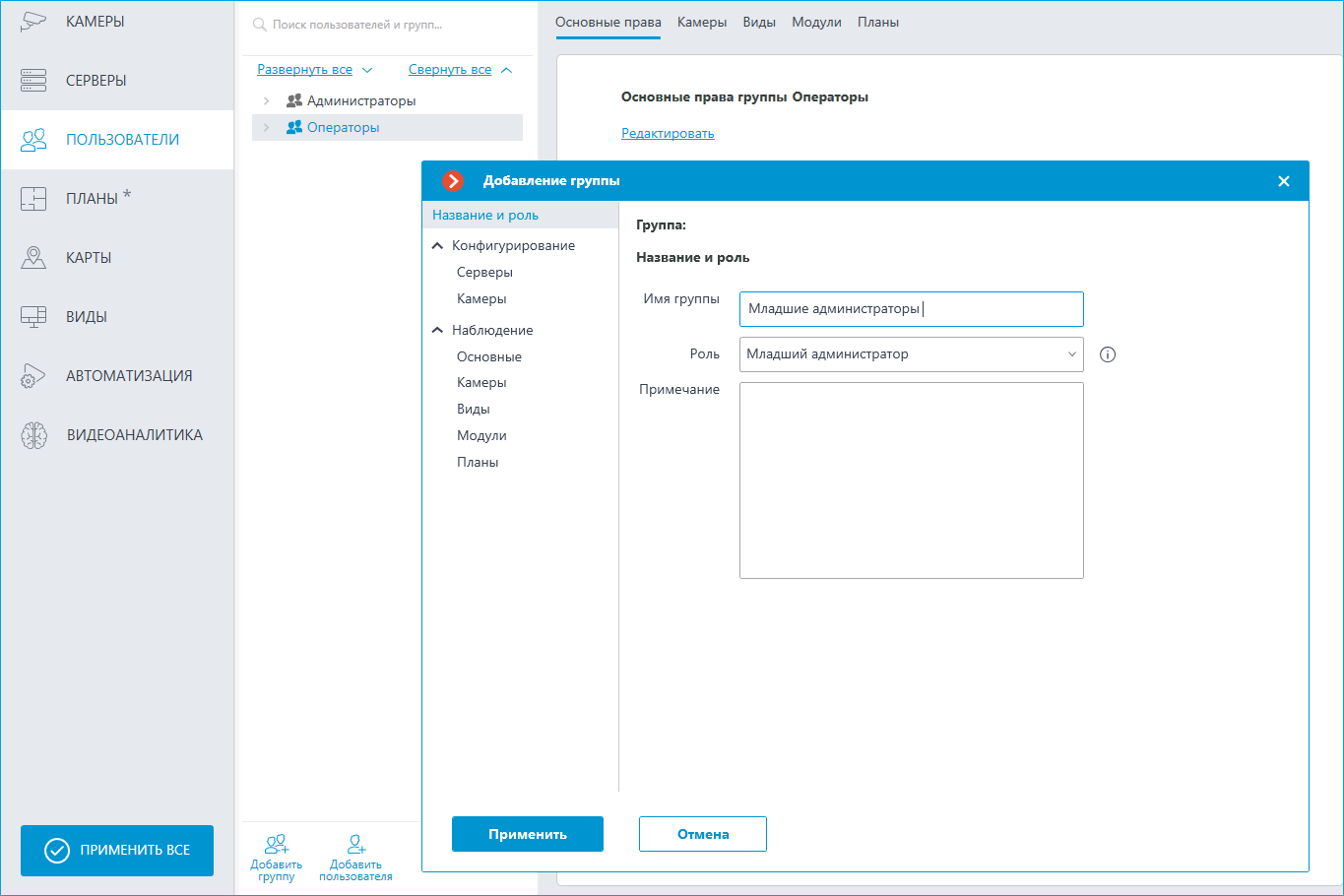Open Планы under Наблюдение
This screenshot has height=896, width=1344.
coord(478,463)
